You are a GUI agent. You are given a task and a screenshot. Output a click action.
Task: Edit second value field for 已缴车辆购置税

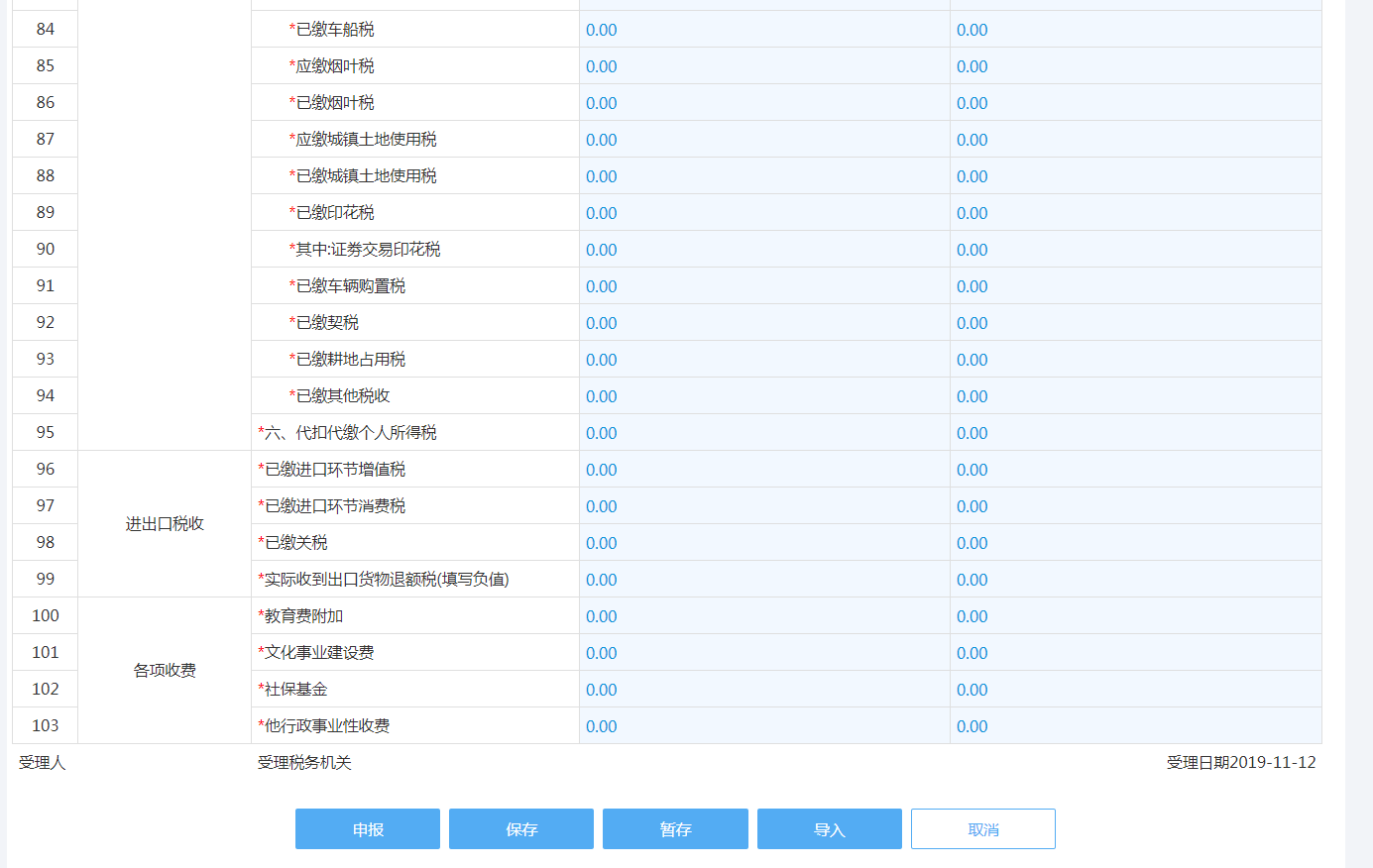pyautogui.click(x=1135, y=286)
